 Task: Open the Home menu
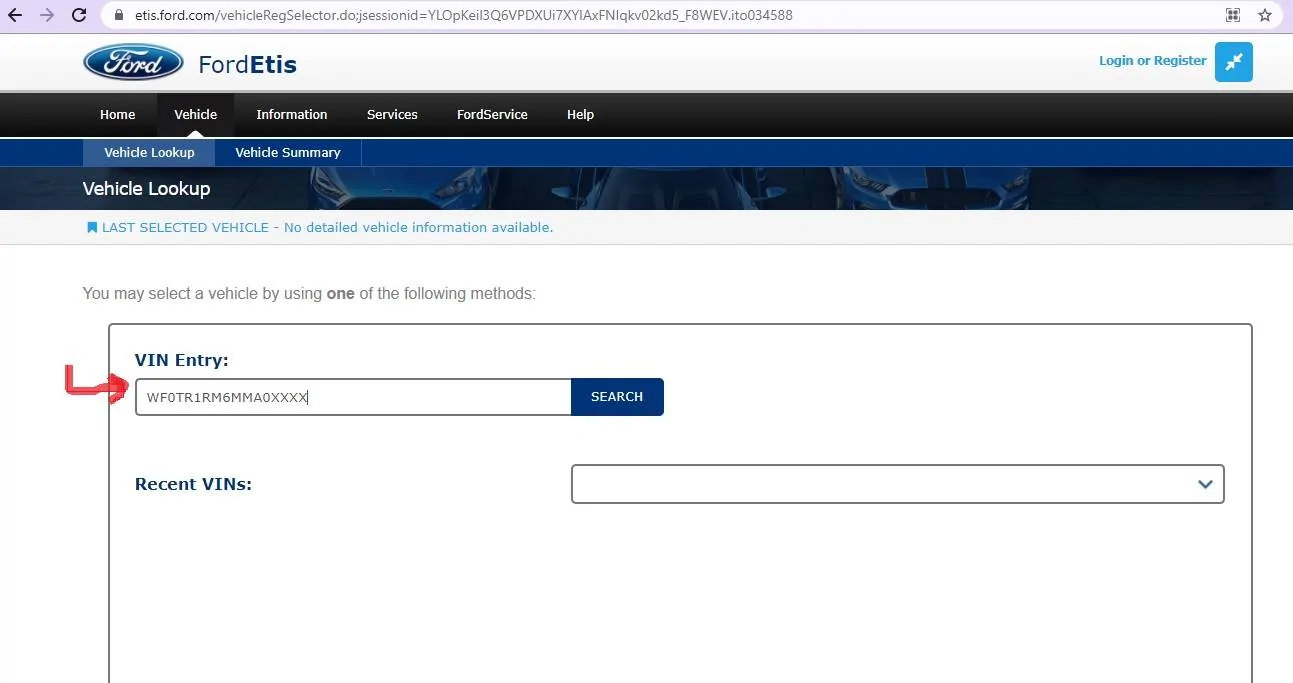117,115
